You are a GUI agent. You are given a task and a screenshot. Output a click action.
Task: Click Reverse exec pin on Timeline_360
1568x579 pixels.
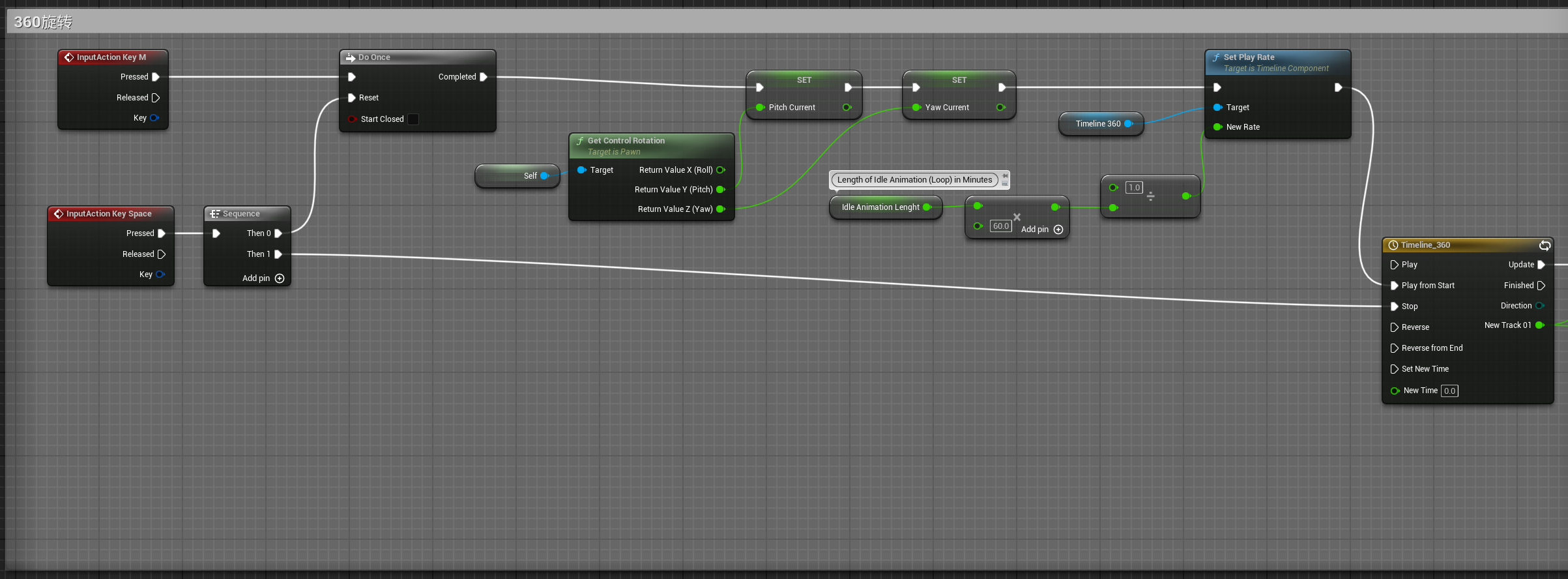[x=1395, y=327]
